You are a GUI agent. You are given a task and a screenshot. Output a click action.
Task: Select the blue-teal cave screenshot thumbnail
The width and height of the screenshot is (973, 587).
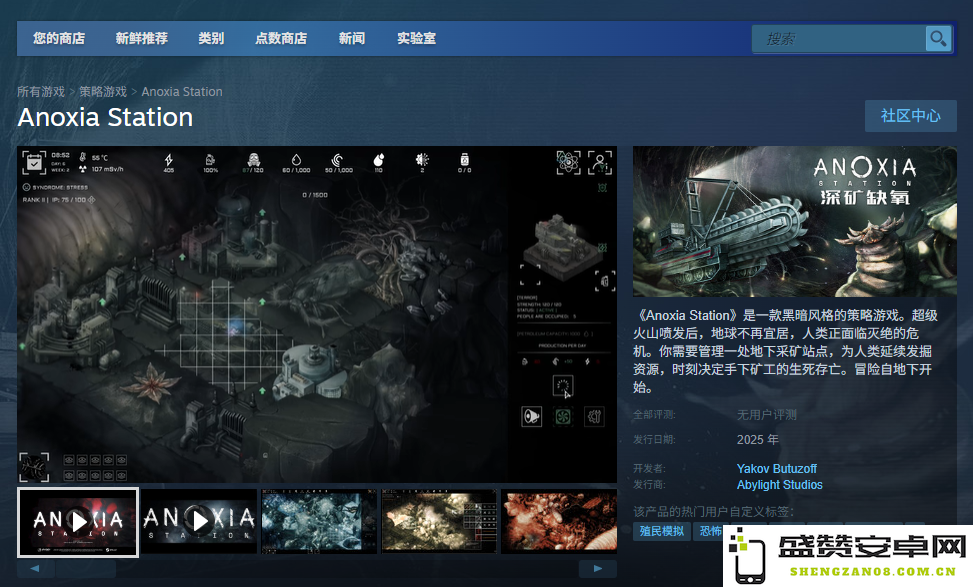click(319, 521)
